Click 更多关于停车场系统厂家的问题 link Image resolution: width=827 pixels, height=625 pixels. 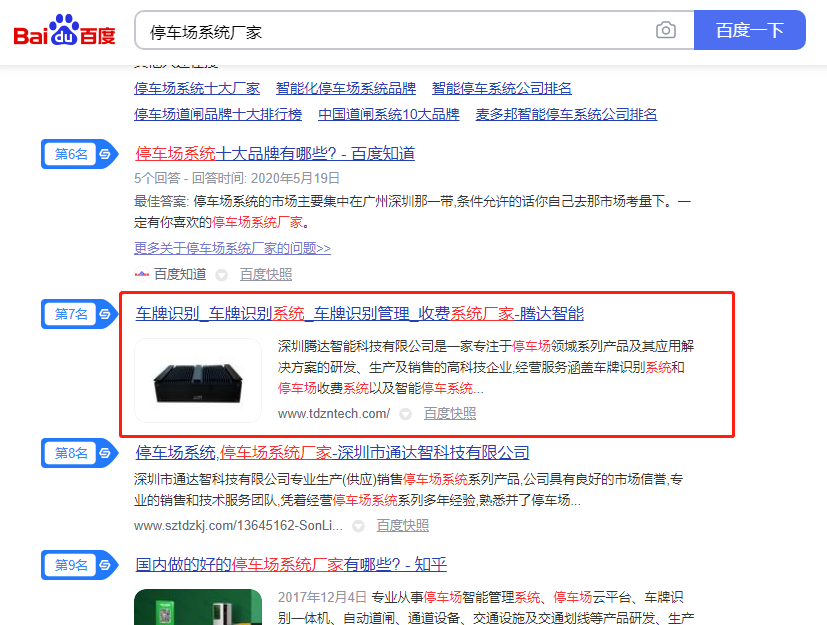point(233,248)
